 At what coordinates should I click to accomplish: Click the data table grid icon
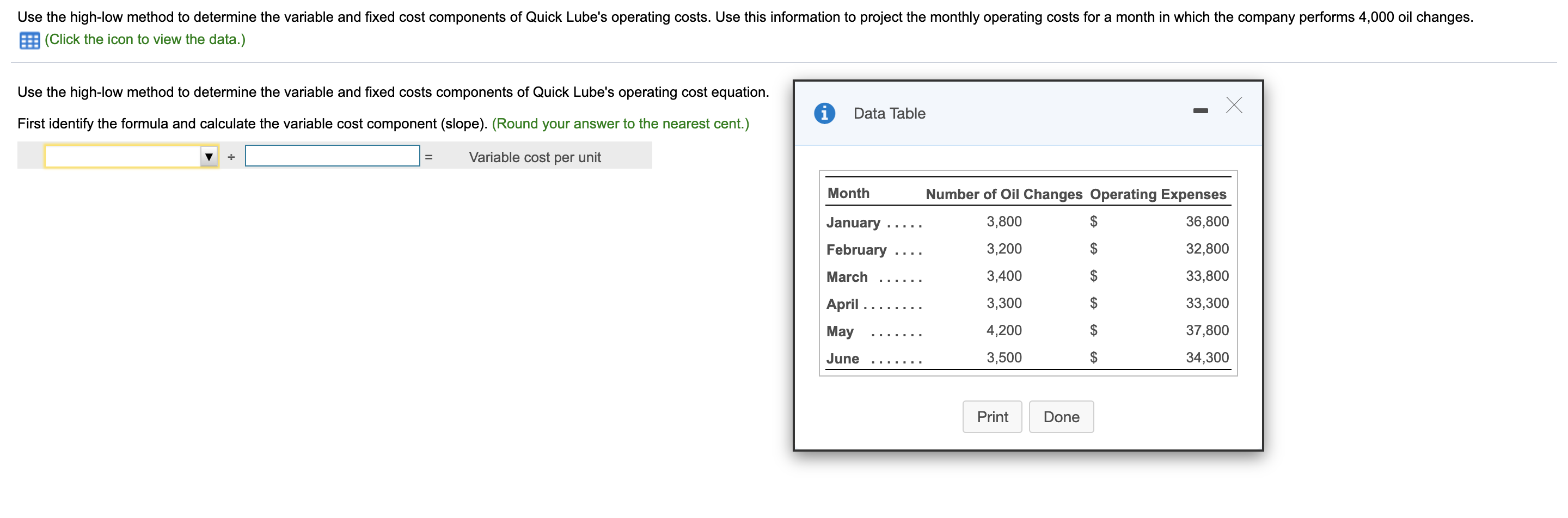(x=29, y=40)
